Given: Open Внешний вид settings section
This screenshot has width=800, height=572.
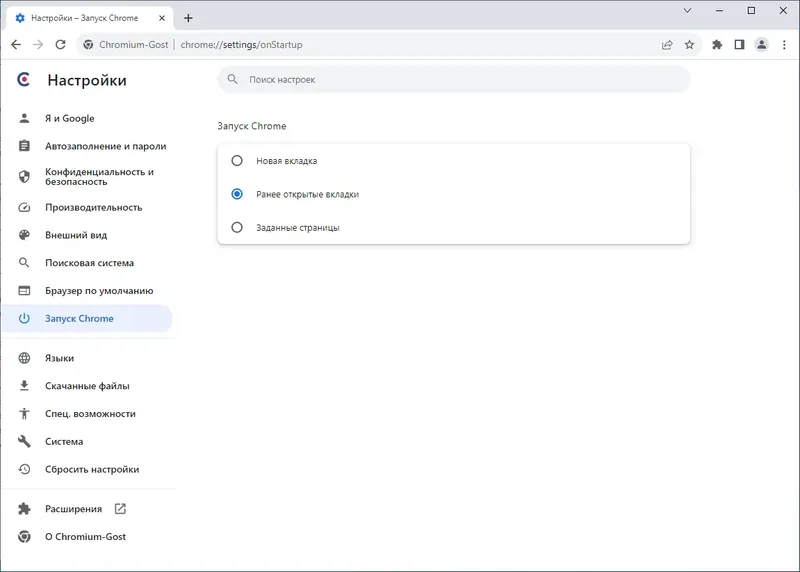Looking at the screenshot, I should 76,235.
